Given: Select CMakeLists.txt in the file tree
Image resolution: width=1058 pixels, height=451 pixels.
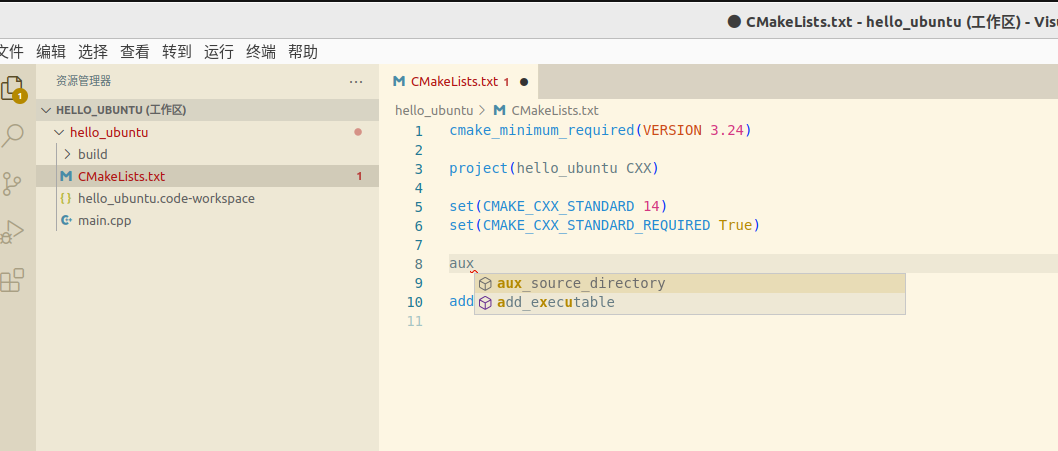Looking at the screenshot, I should click(207, 176).
